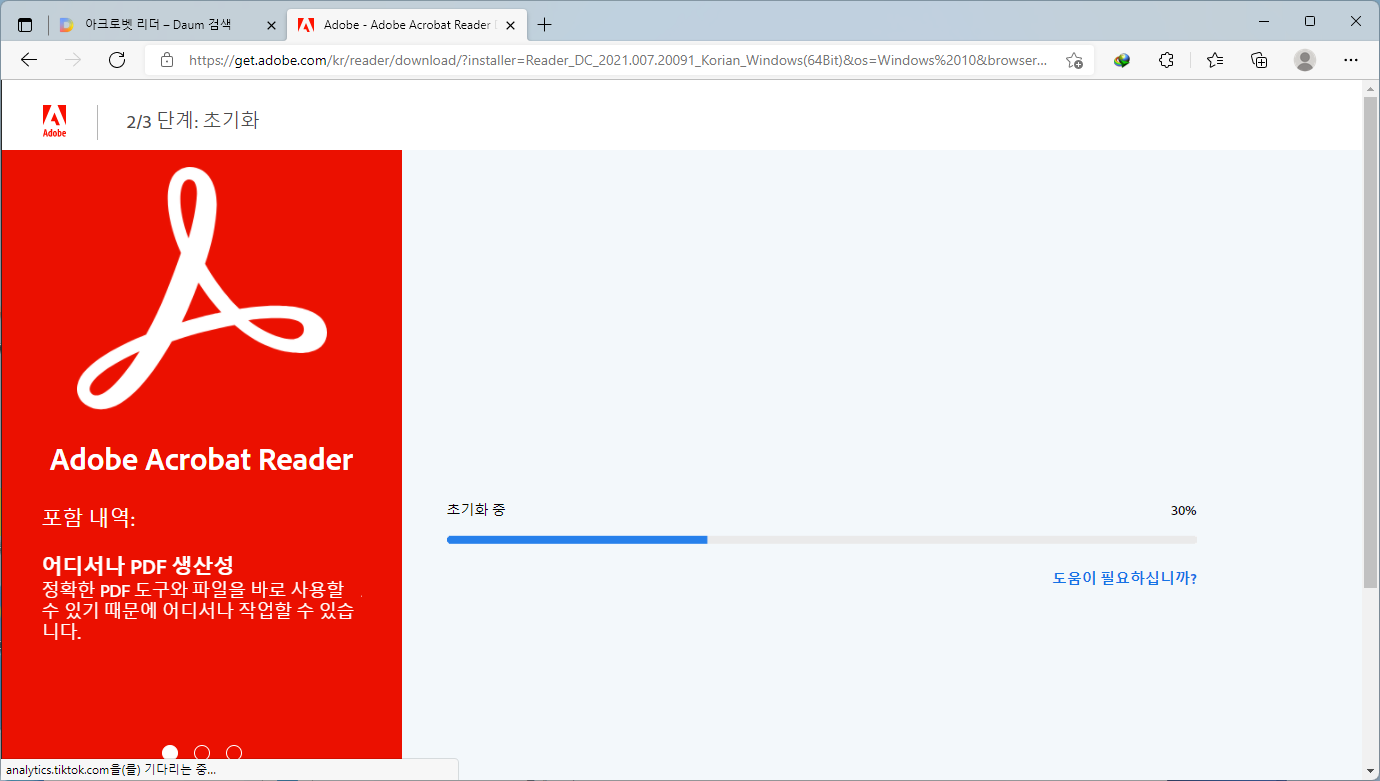Viewport: 1380px width, 781px height.
Task: Click the 2/3 단계: 초기화 heading
Action: click(x=193, y=121)
